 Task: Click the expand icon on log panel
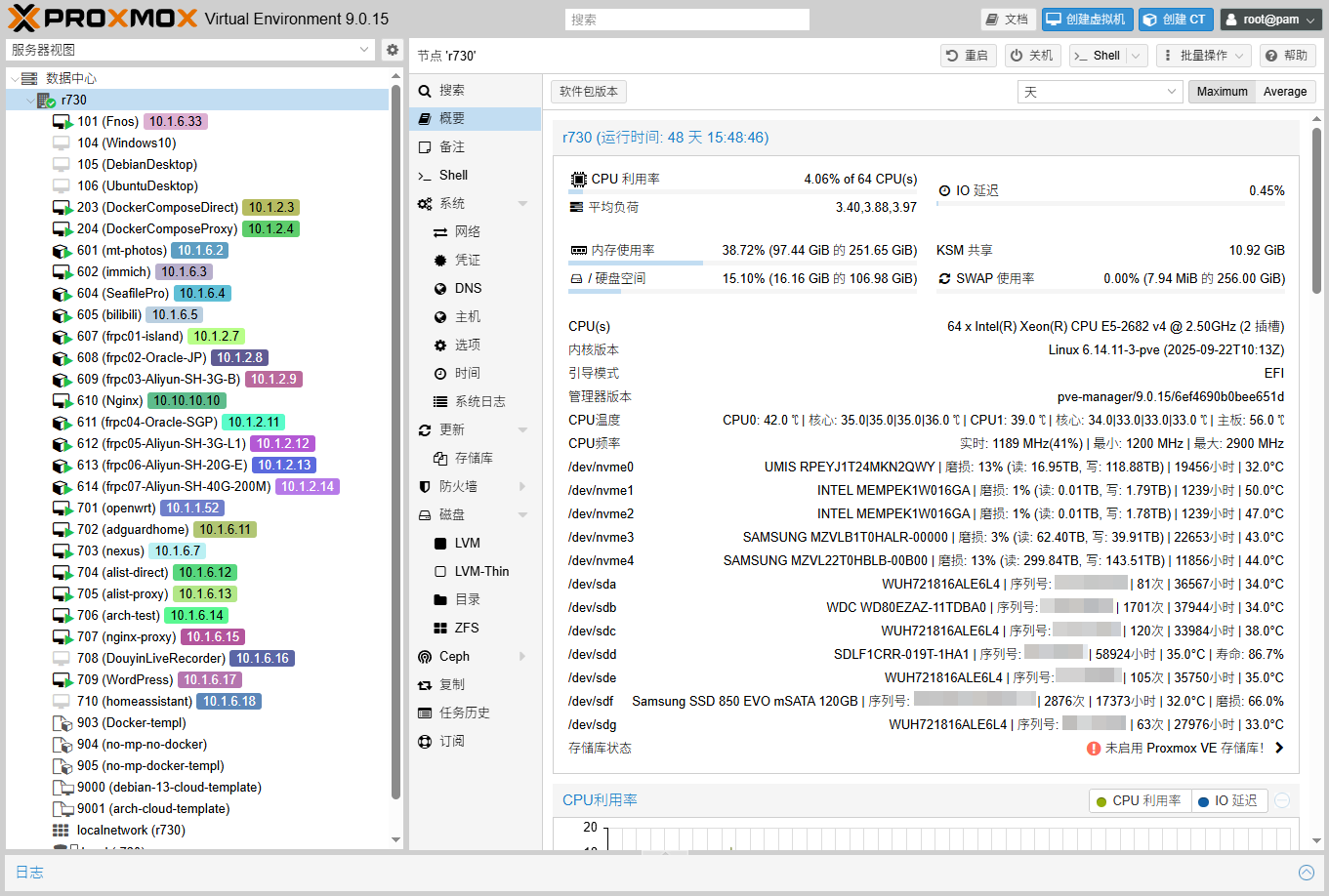pos(1306,873)
